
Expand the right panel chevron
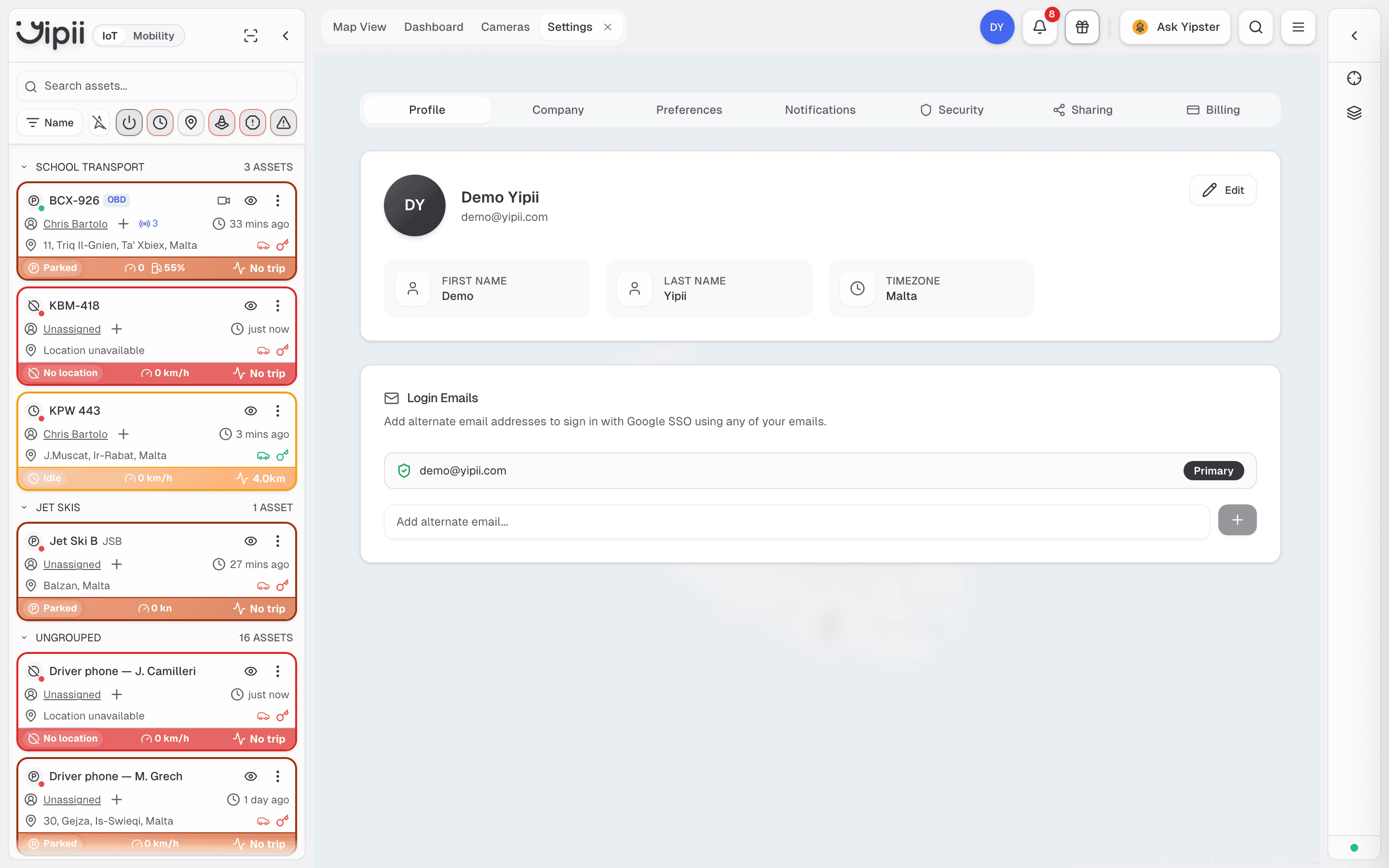[1354, 36]
